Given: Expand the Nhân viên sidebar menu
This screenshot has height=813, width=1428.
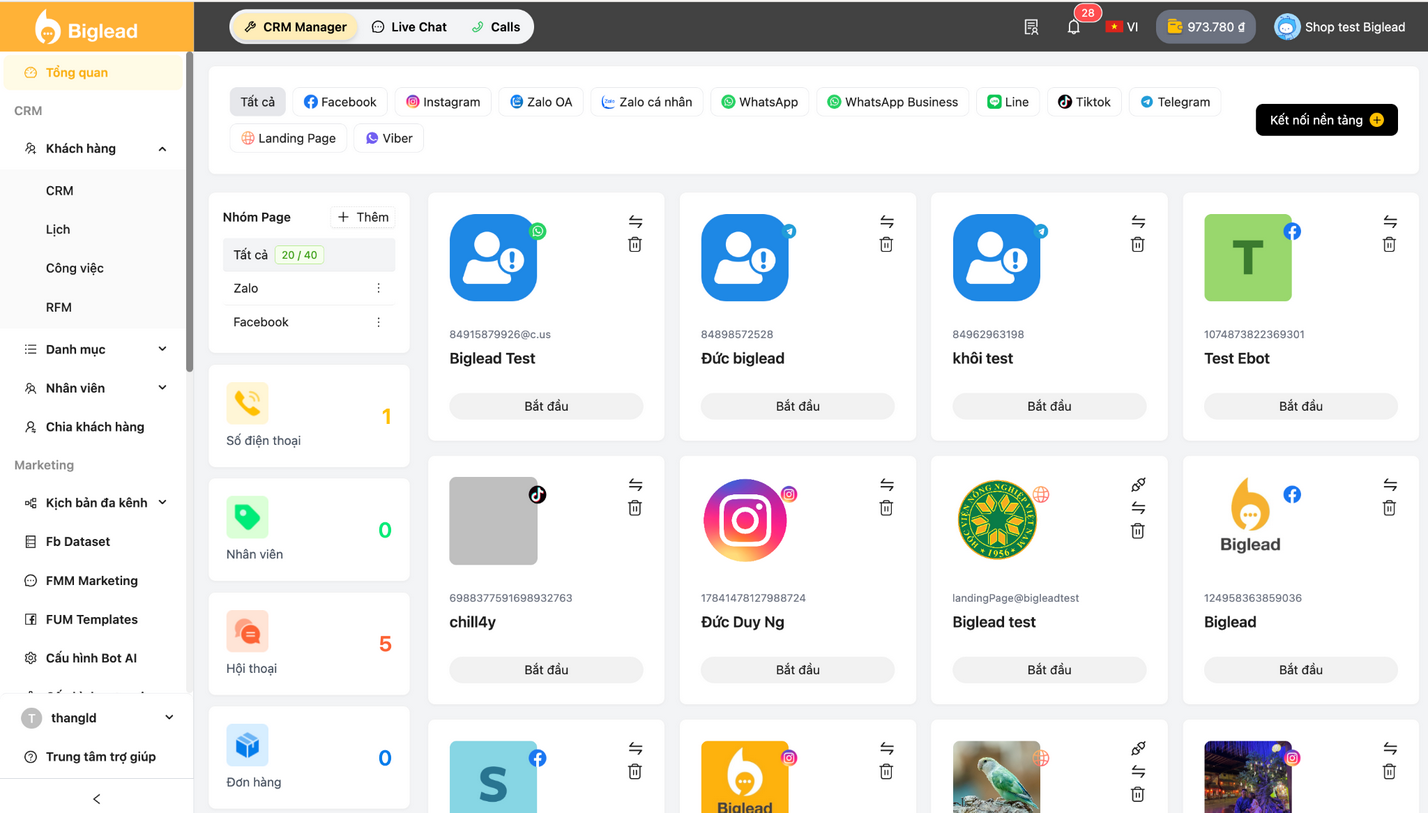Looking at the screenshot, I should [x=94, y=388].
